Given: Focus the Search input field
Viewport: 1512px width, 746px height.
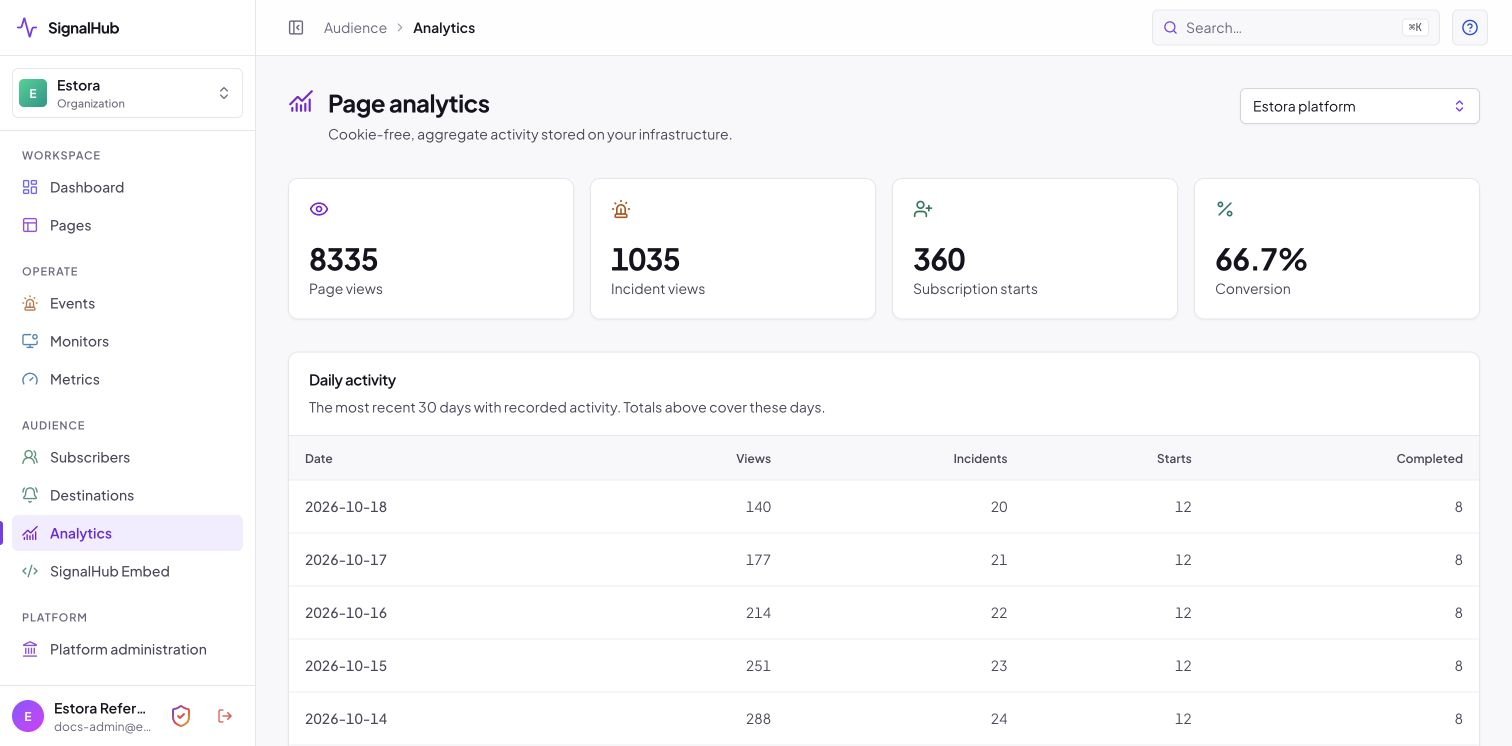Looking at the screenshot, I should 1295,28.
